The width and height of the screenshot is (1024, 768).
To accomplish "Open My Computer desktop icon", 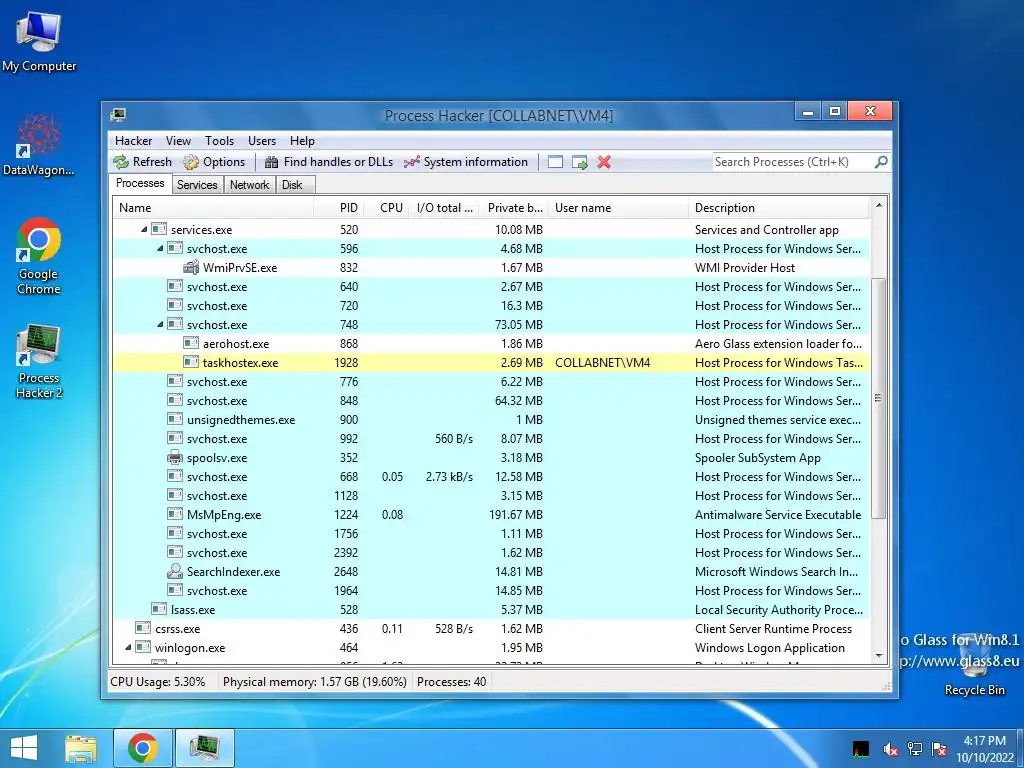I will coord(39,41).
